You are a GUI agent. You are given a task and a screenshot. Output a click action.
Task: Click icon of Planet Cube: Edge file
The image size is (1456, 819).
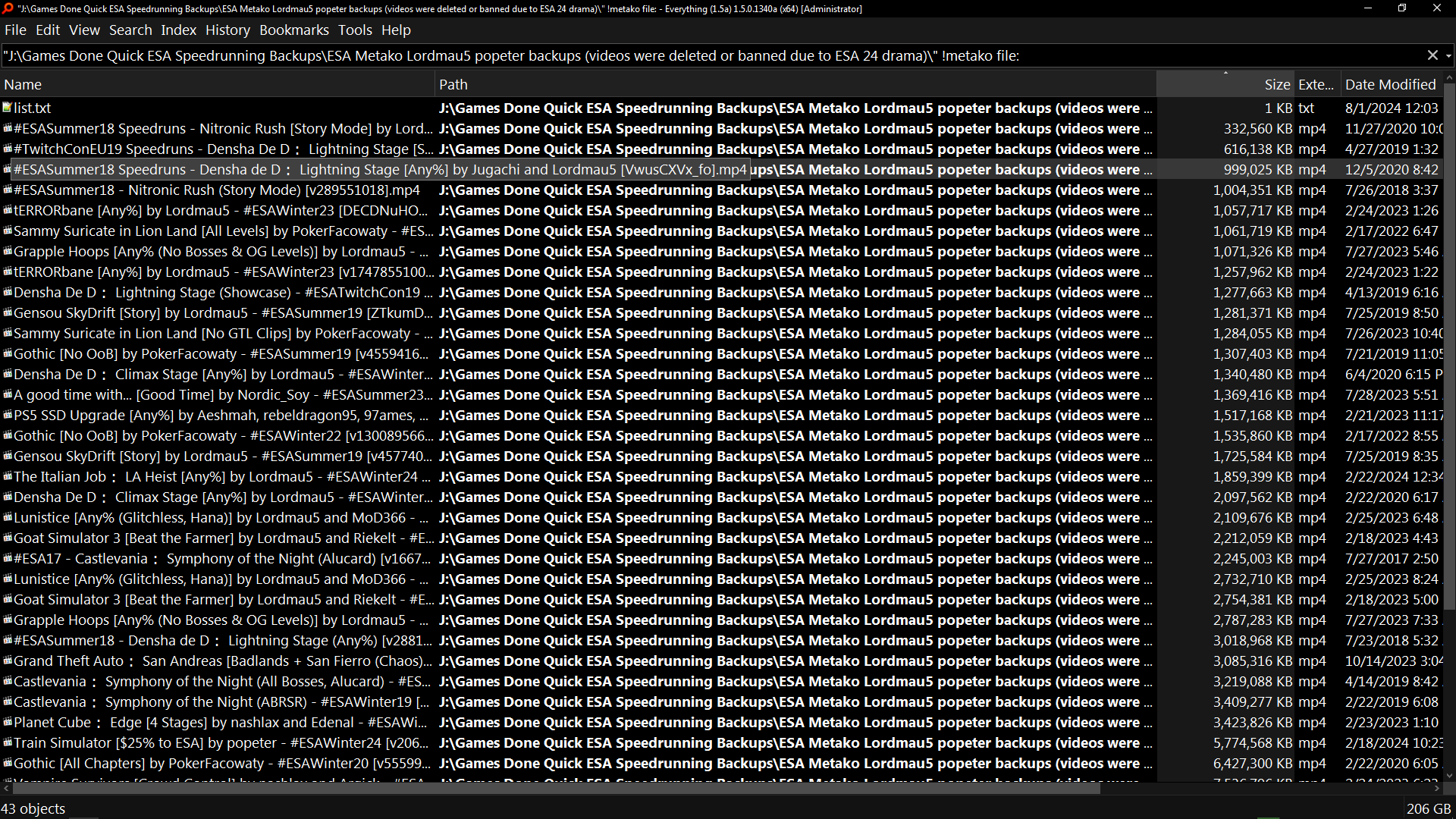point(8,722)
